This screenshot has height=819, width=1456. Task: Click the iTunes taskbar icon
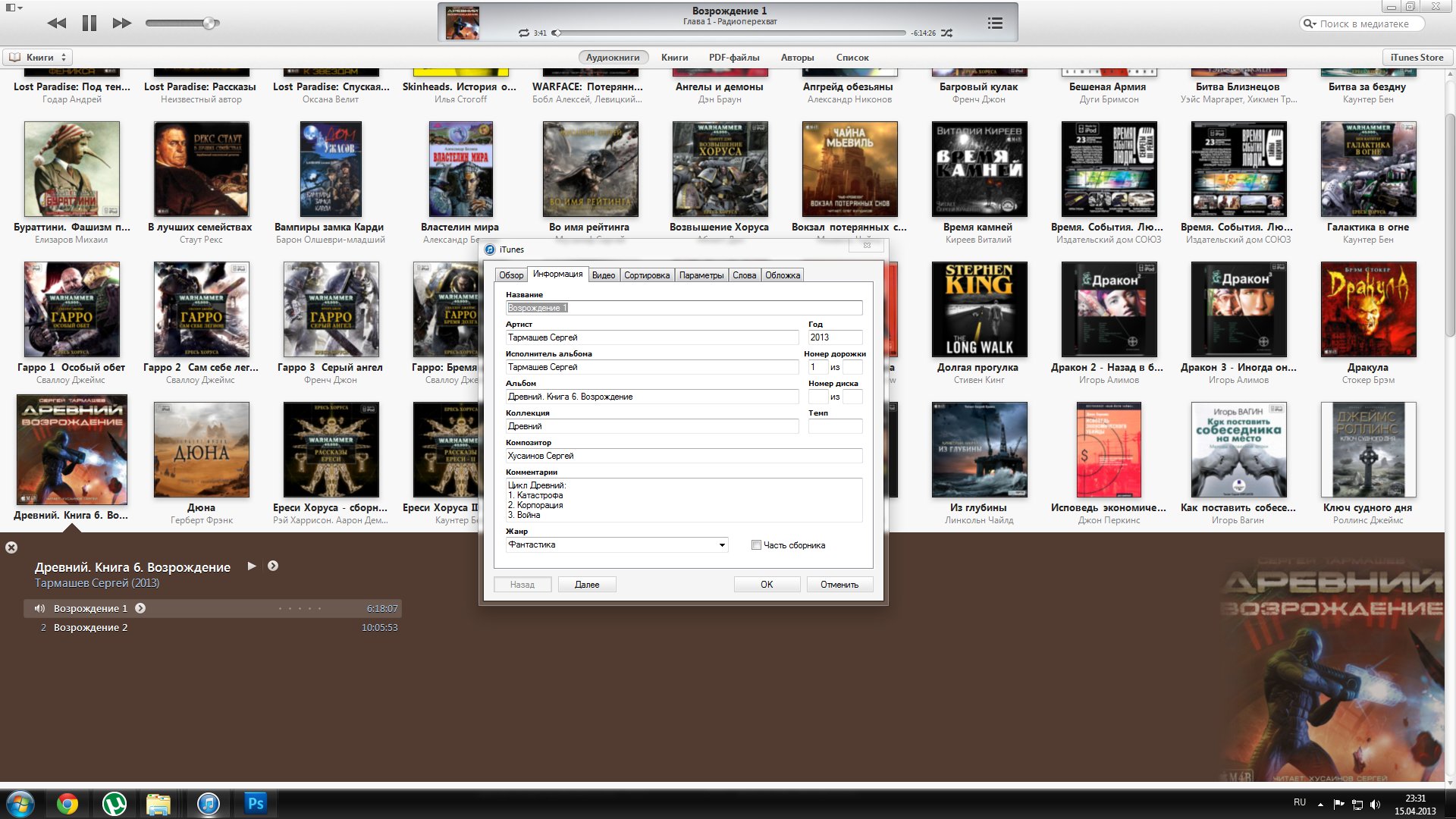(208, 804)
